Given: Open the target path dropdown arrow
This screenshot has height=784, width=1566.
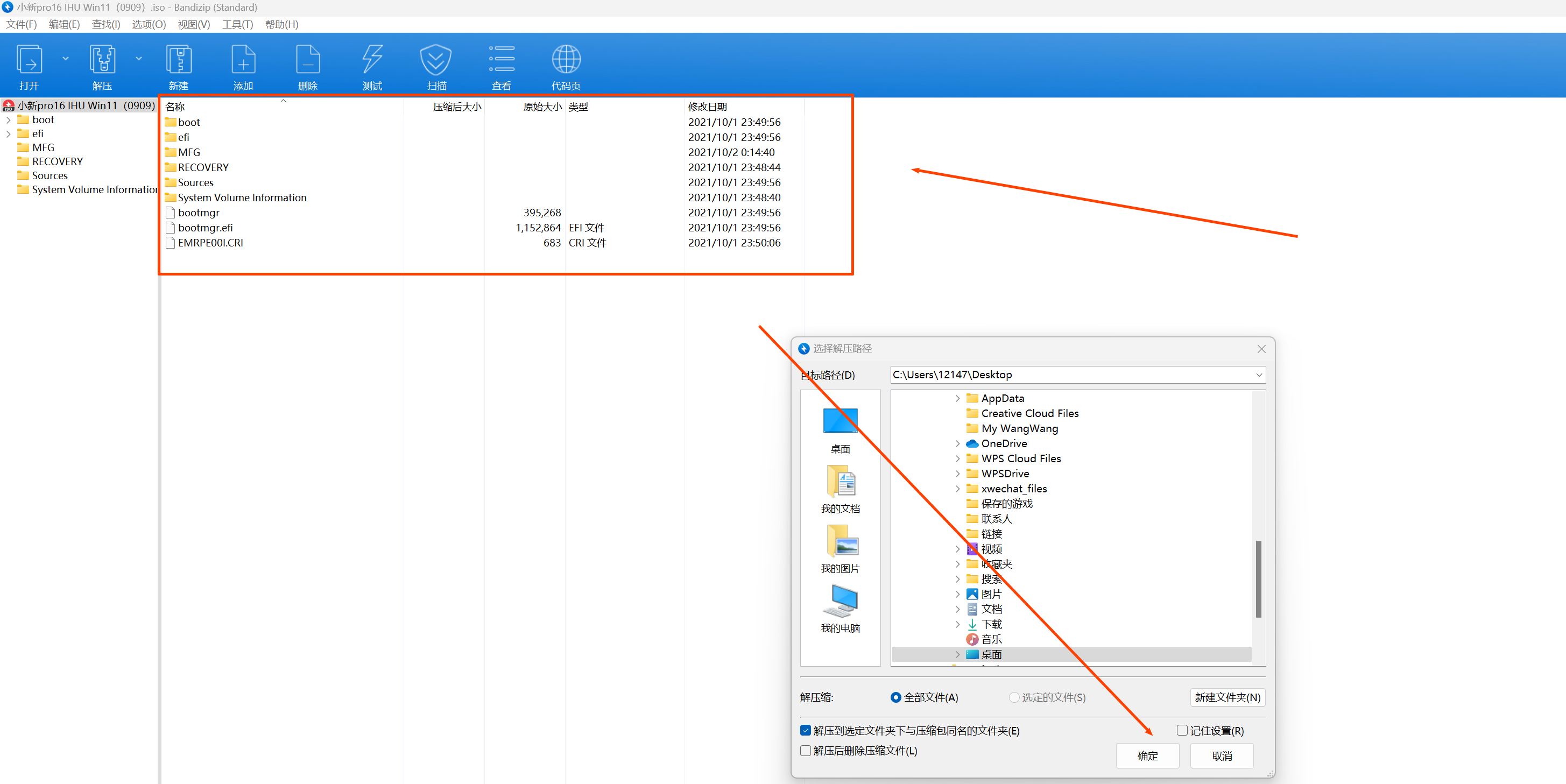Looking at the screenshot, I should (1258, 375).
